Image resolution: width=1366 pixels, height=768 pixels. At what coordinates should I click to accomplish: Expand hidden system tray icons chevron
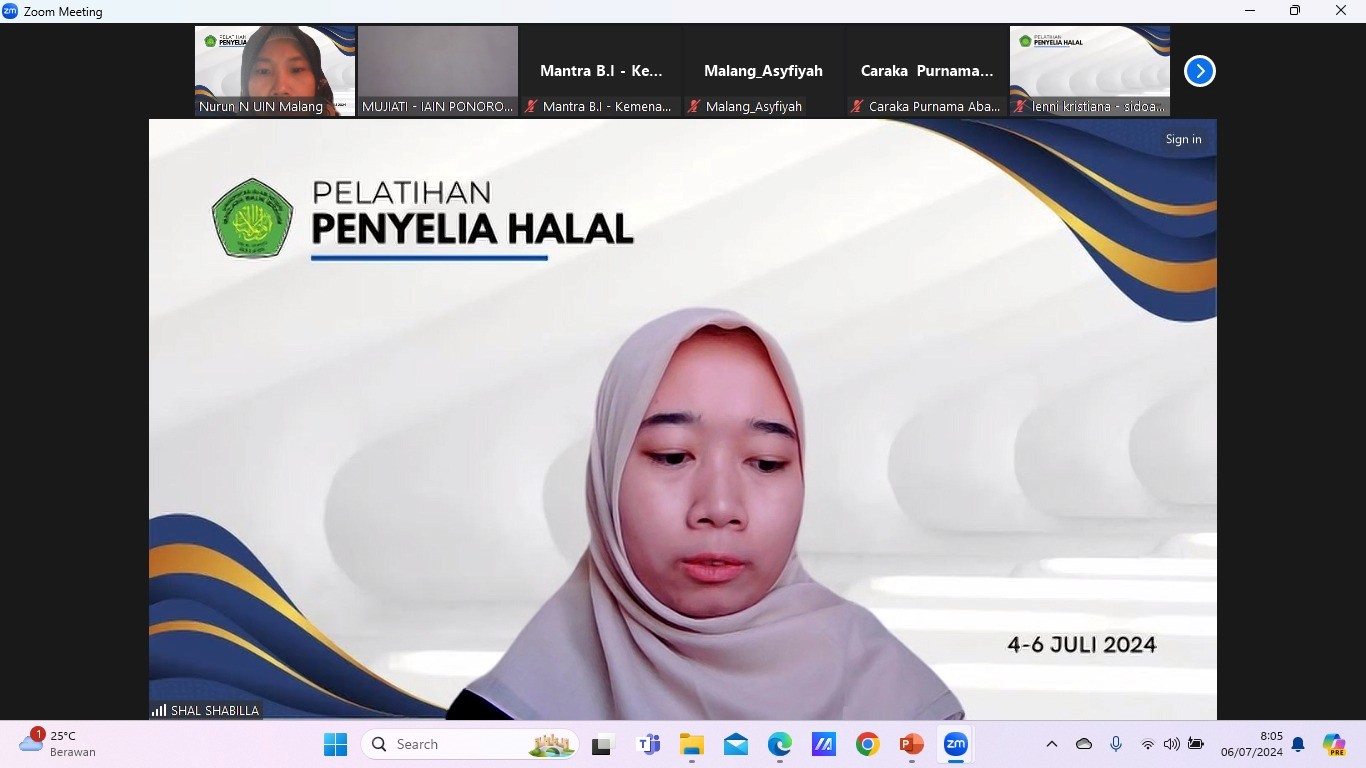tap(1052, 744)
